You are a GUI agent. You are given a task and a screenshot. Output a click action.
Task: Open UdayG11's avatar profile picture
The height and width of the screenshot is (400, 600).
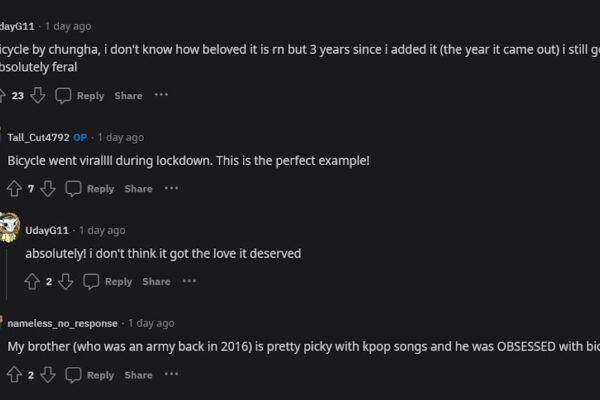pyautogui.click(x=9, y=227)
